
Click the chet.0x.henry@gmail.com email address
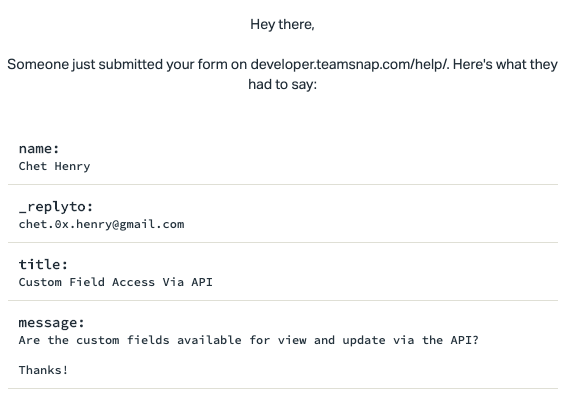(x=101, y=224)
